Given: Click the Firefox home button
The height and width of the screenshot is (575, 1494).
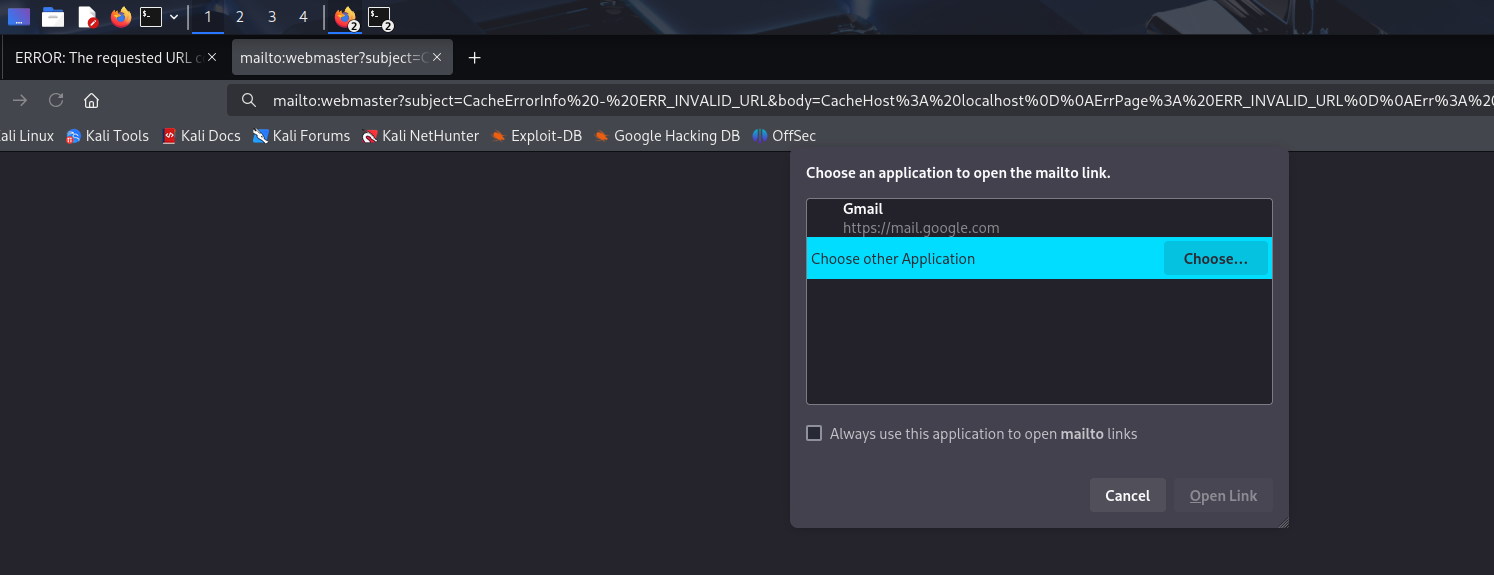Looking at the screenshot, I should [91, 100].
